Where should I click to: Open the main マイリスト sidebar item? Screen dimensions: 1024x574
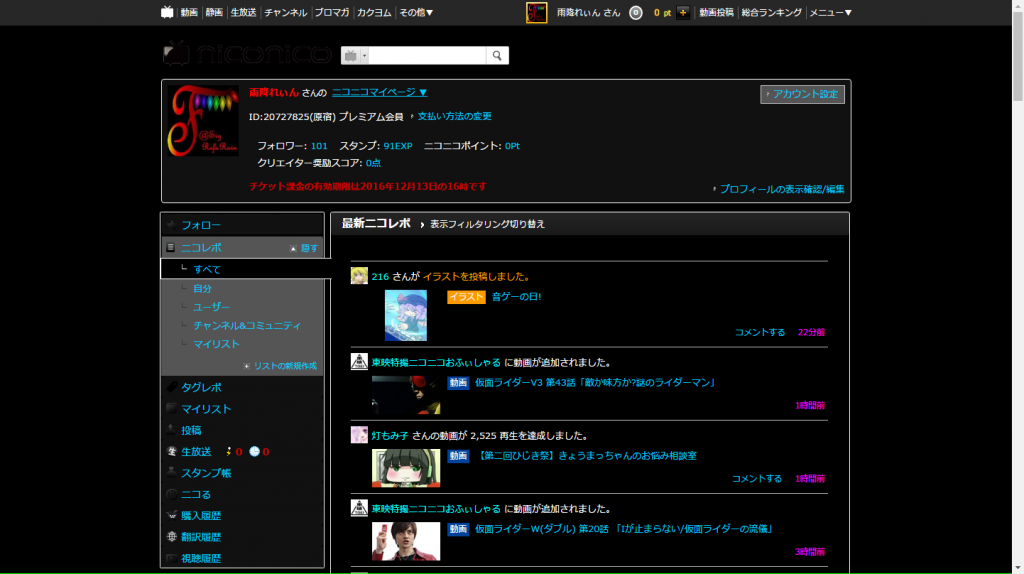(x=206, y=409)
